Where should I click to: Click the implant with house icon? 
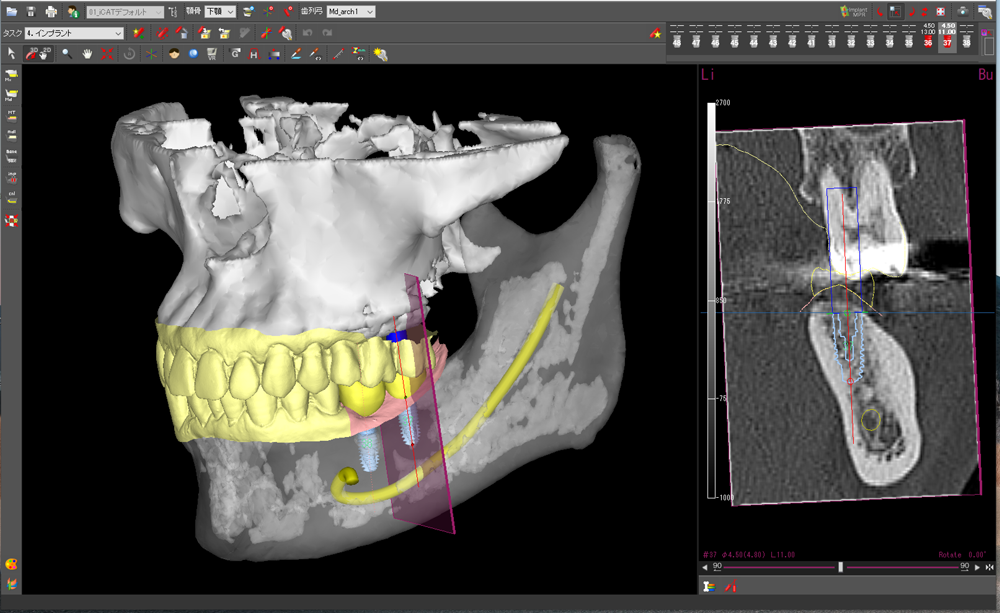(182, 33)
